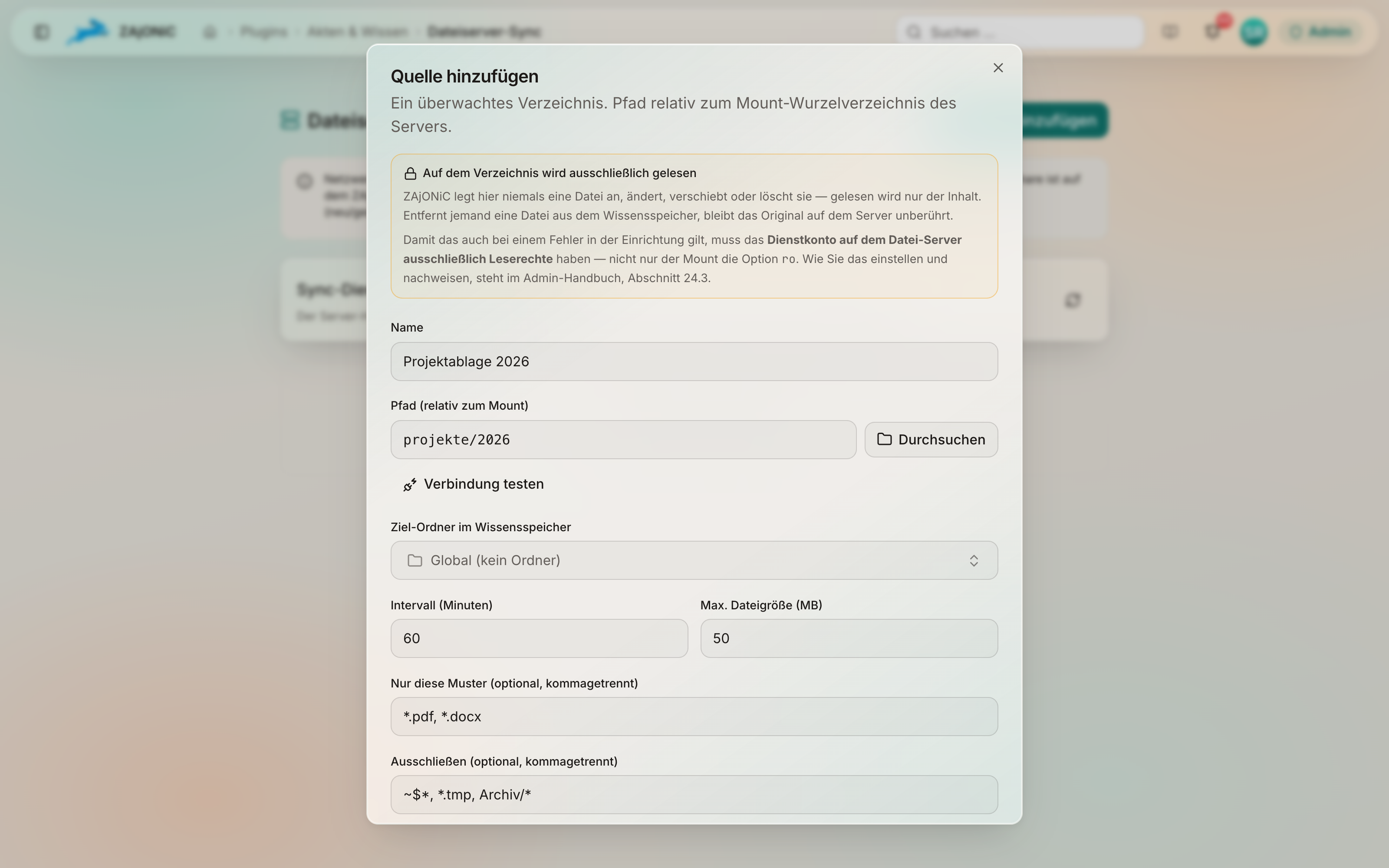Click the Intervall (Minuten) field
The width and height of the screenshot is (1389, 868).
click(x=539, y=638)
